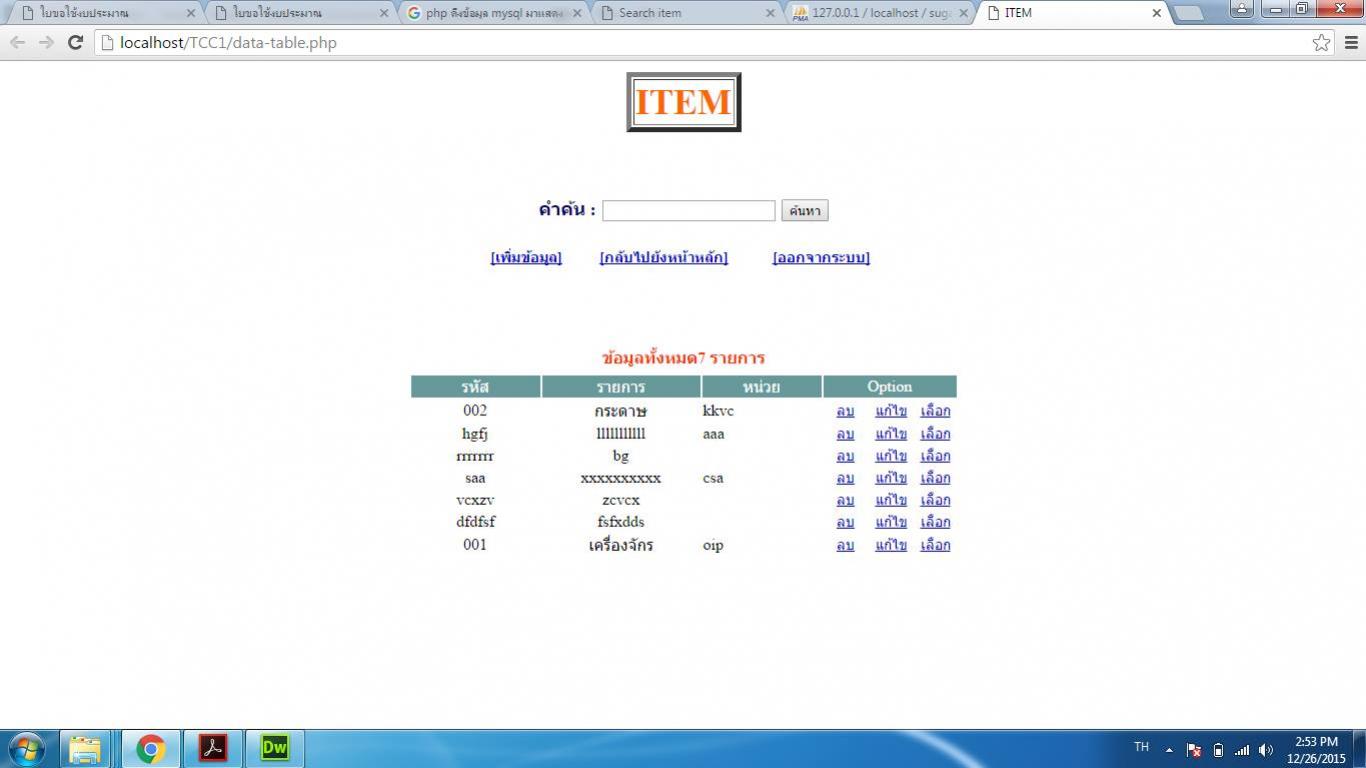
Task: Close the Search item tab
Action: 770,13
